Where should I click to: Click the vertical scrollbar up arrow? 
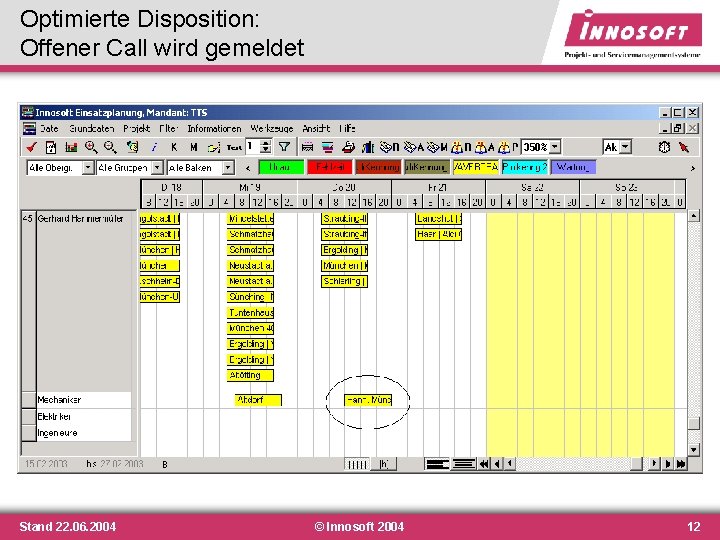point(694,216)
